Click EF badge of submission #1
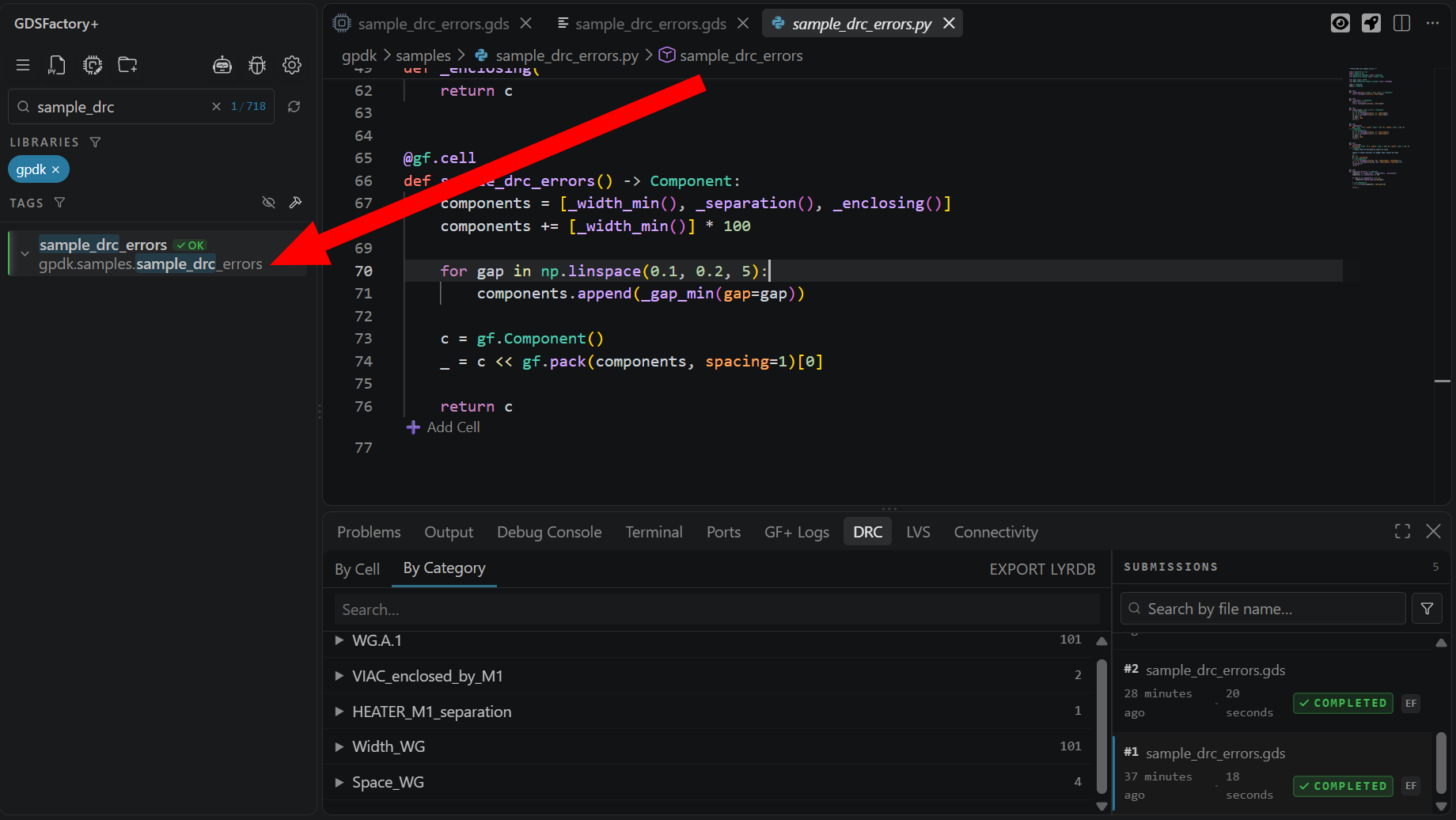Screen dimensions: 1456x820 tap(1411, 786)
